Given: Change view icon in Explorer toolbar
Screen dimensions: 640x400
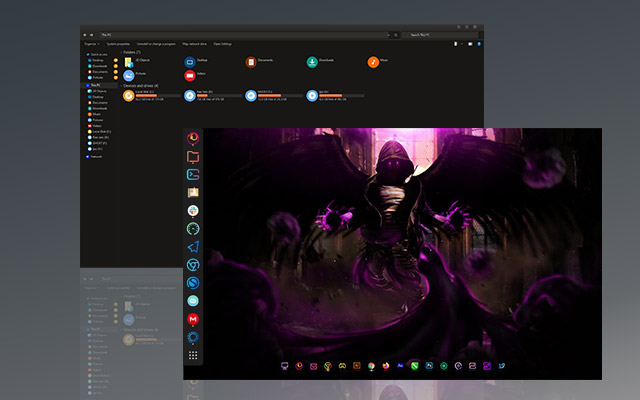Looking at the screenshot, I should [456, 44].
